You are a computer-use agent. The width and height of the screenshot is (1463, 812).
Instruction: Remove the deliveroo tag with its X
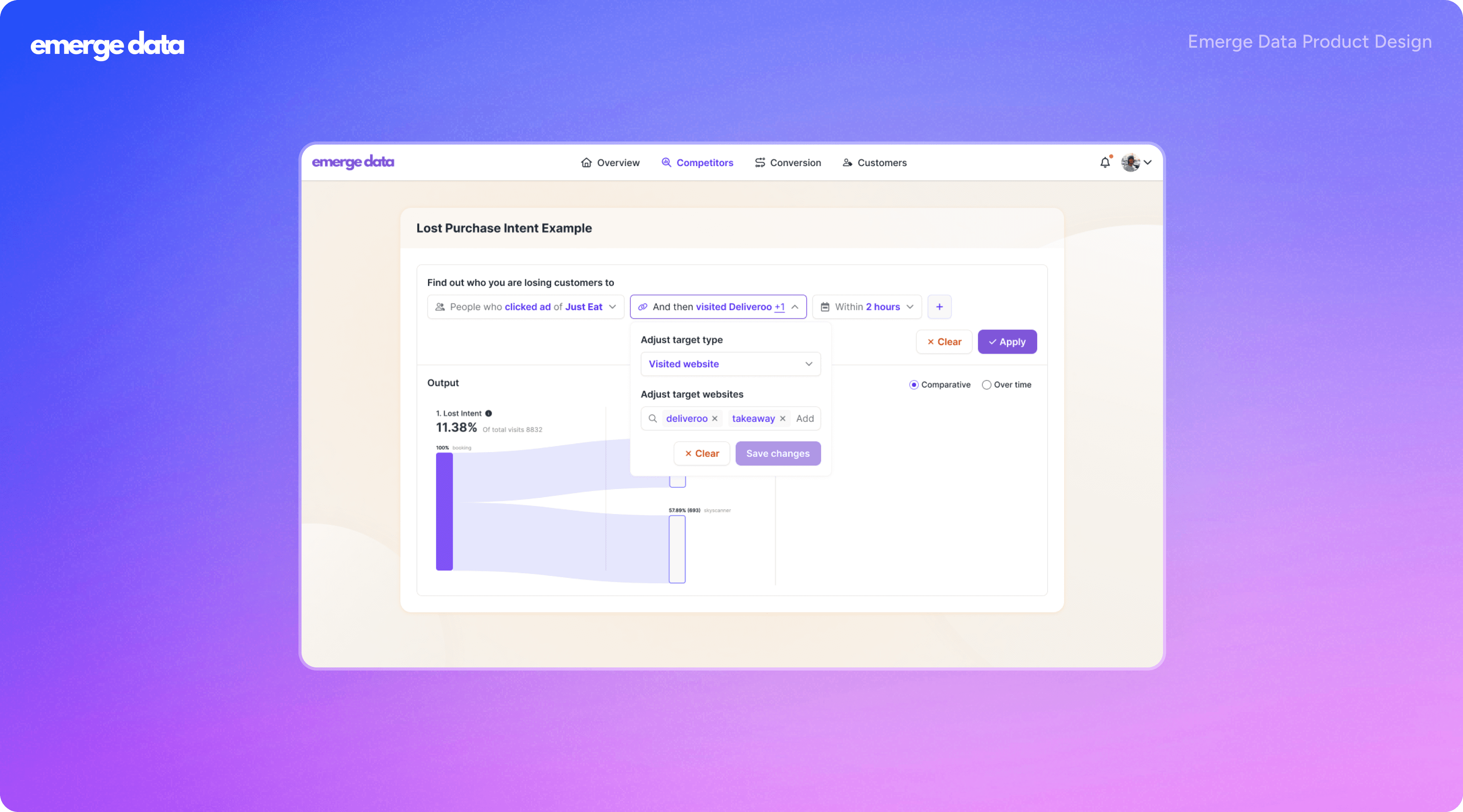[715, 418]
